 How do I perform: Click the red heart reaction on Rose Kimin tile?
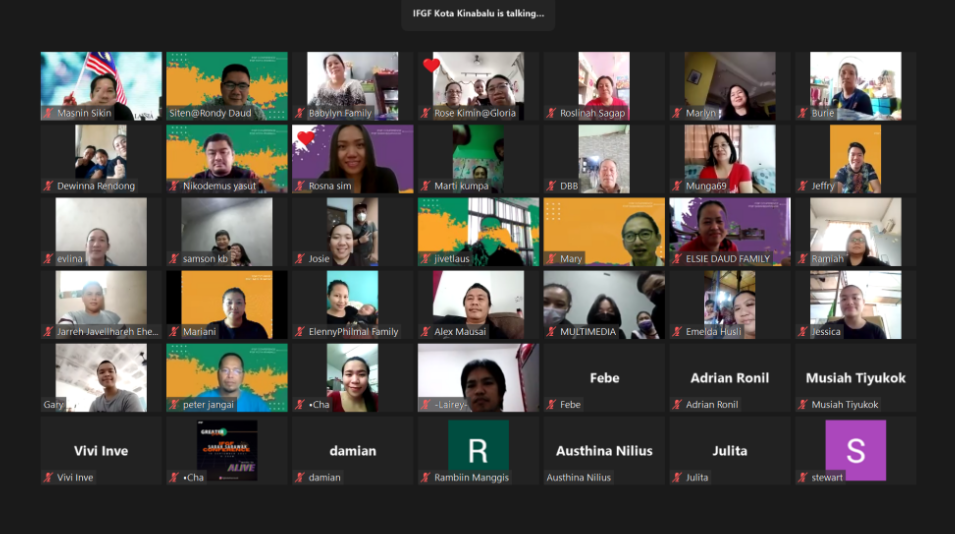431,66
